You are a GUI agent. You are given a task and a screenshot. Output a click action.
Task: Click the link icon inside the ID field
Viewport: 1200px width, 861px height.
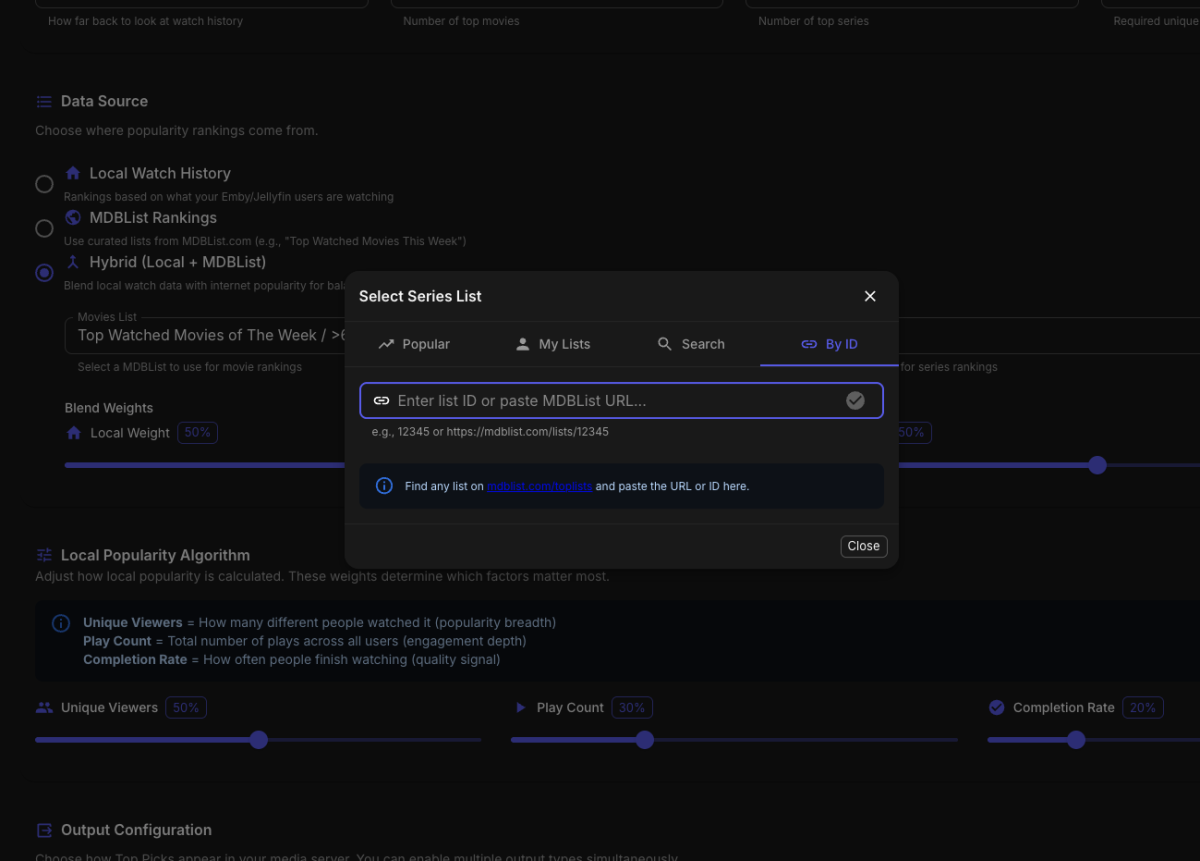[x=381, y=401]
